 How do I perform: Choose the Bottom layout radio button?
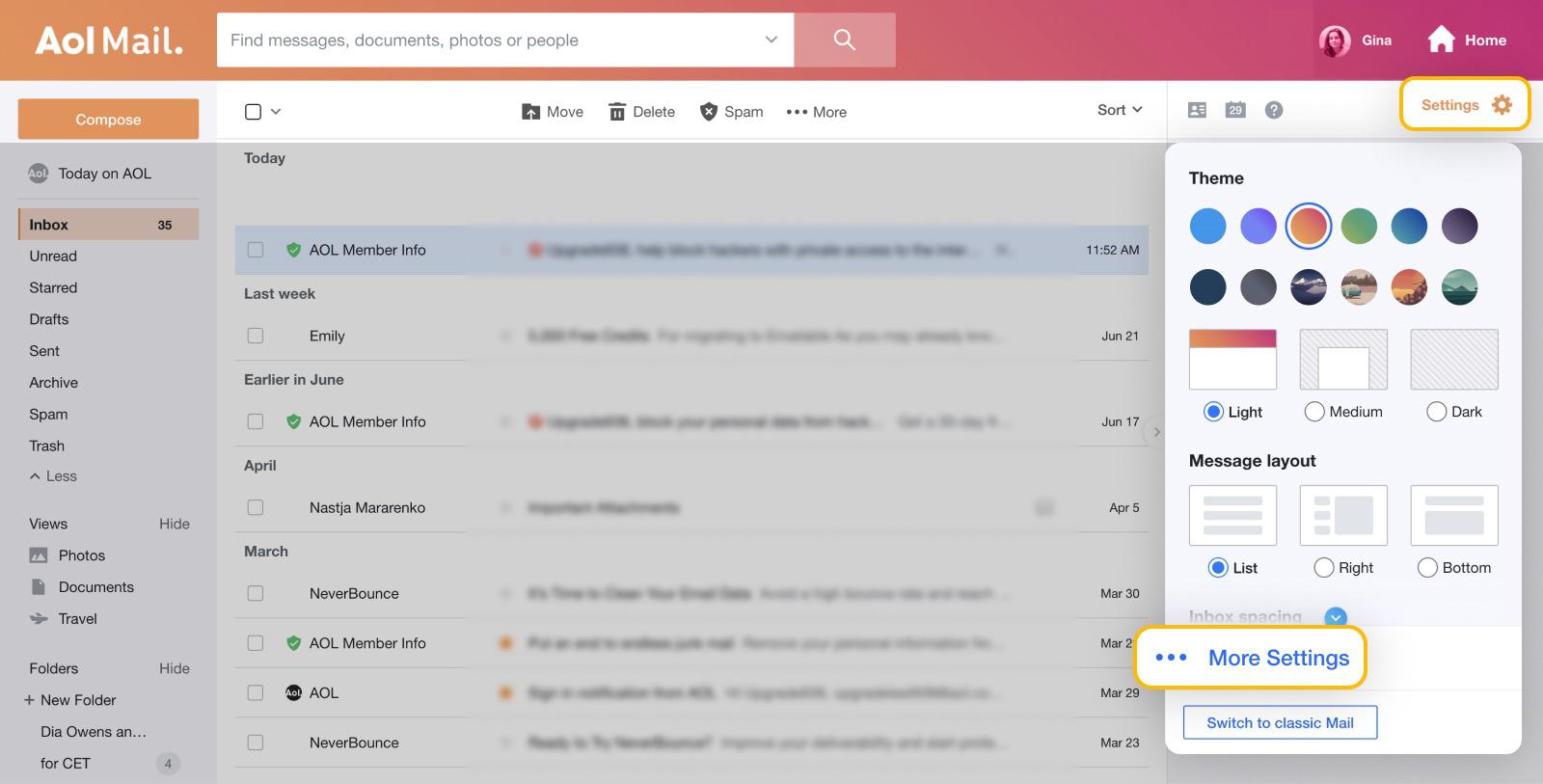[1427, 568]
